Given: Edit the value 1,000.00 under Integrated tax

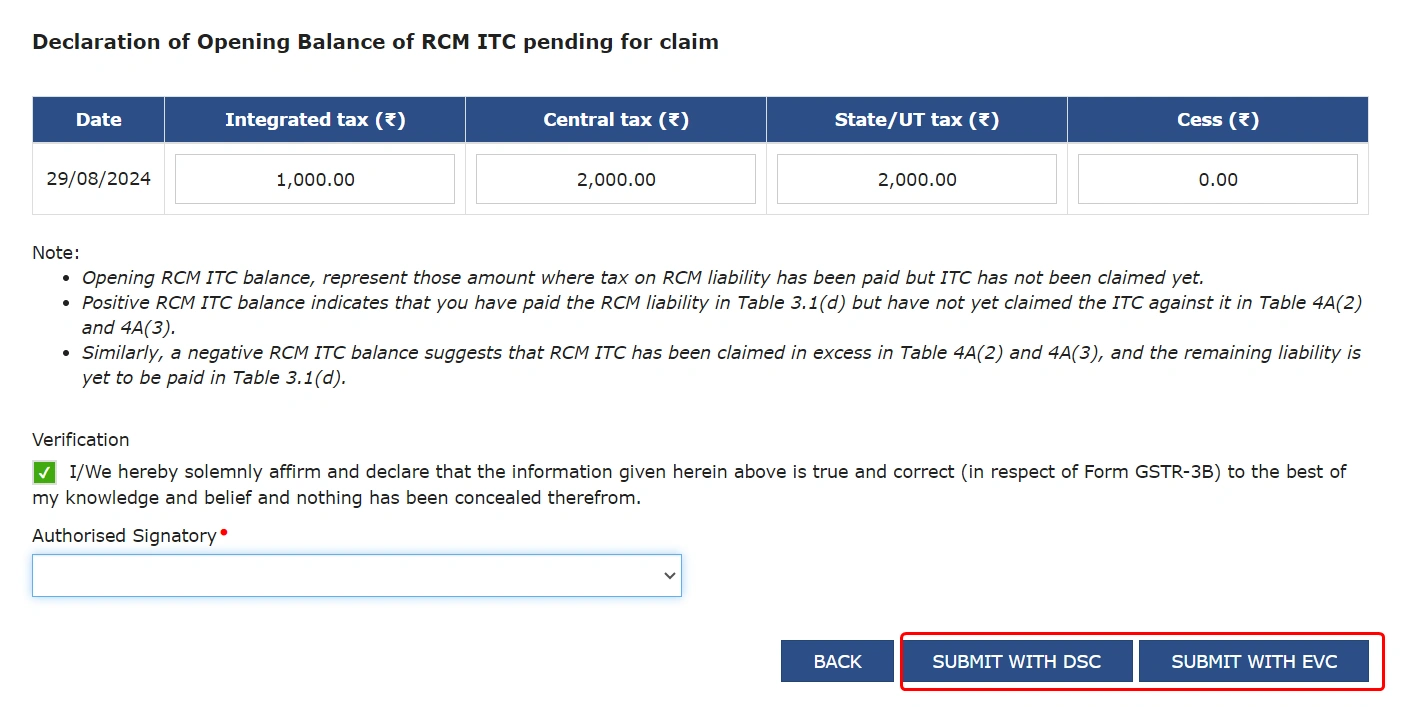Looking at the screenshot, I should point(314,178).
